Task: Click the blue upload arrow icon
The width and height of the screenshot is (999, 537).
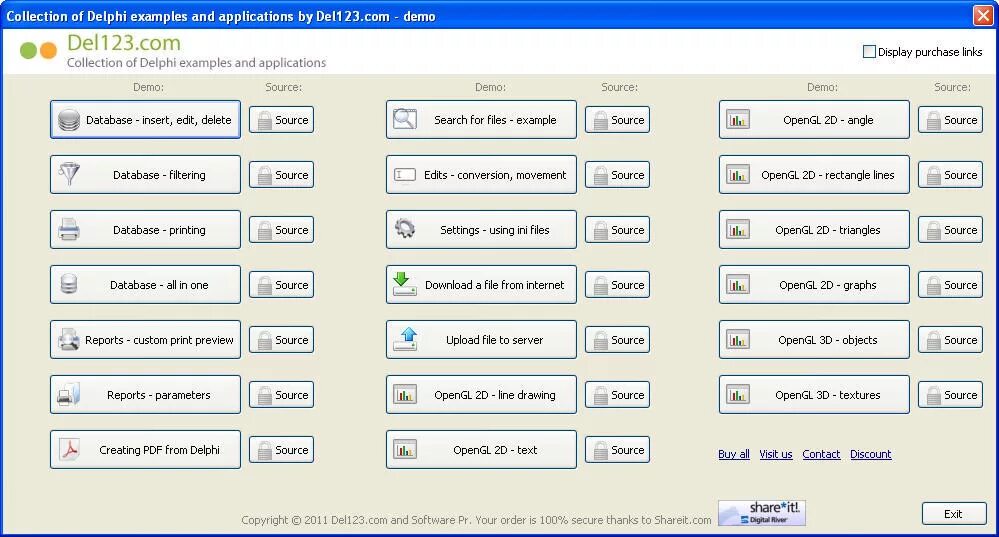Action: point(405,339)
